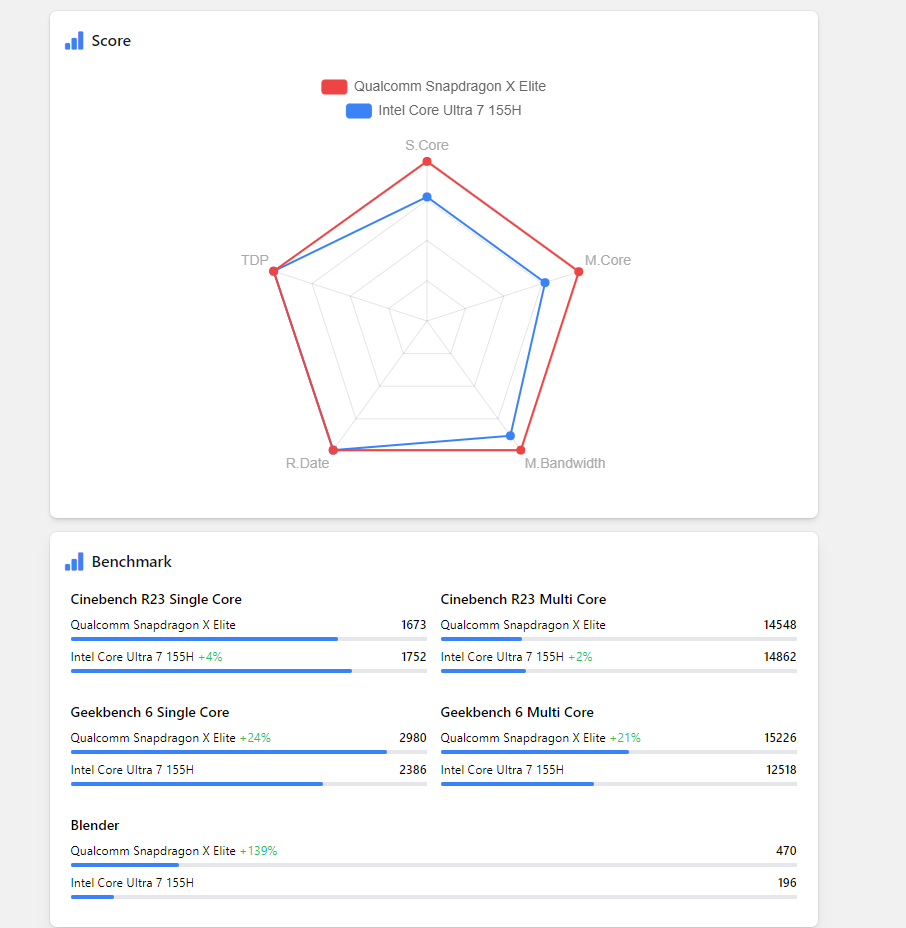Click the 2386 Geekbench single score

tap(412, 770)
